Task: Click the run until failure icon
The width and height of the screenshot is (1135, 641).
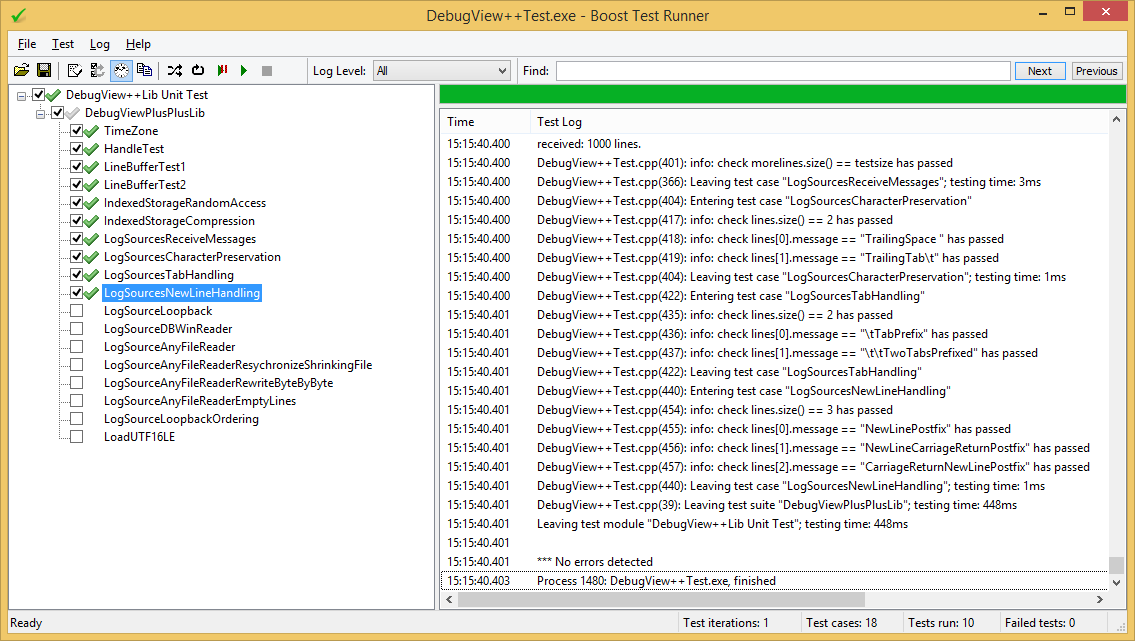Action: 222,70
